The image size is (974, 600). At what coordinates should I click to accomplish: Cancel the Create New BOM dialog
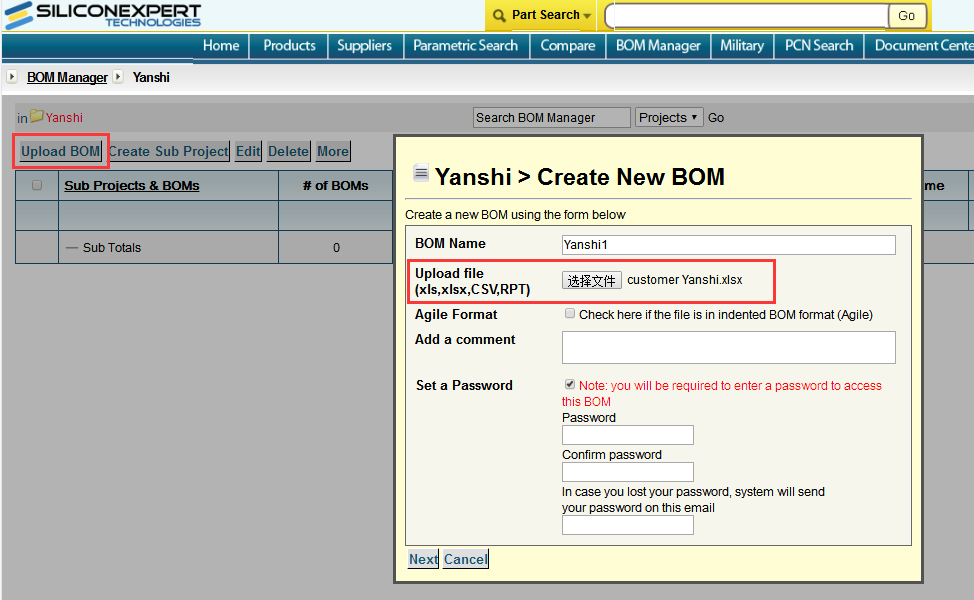pyautogui.click(x=465, y=559)
